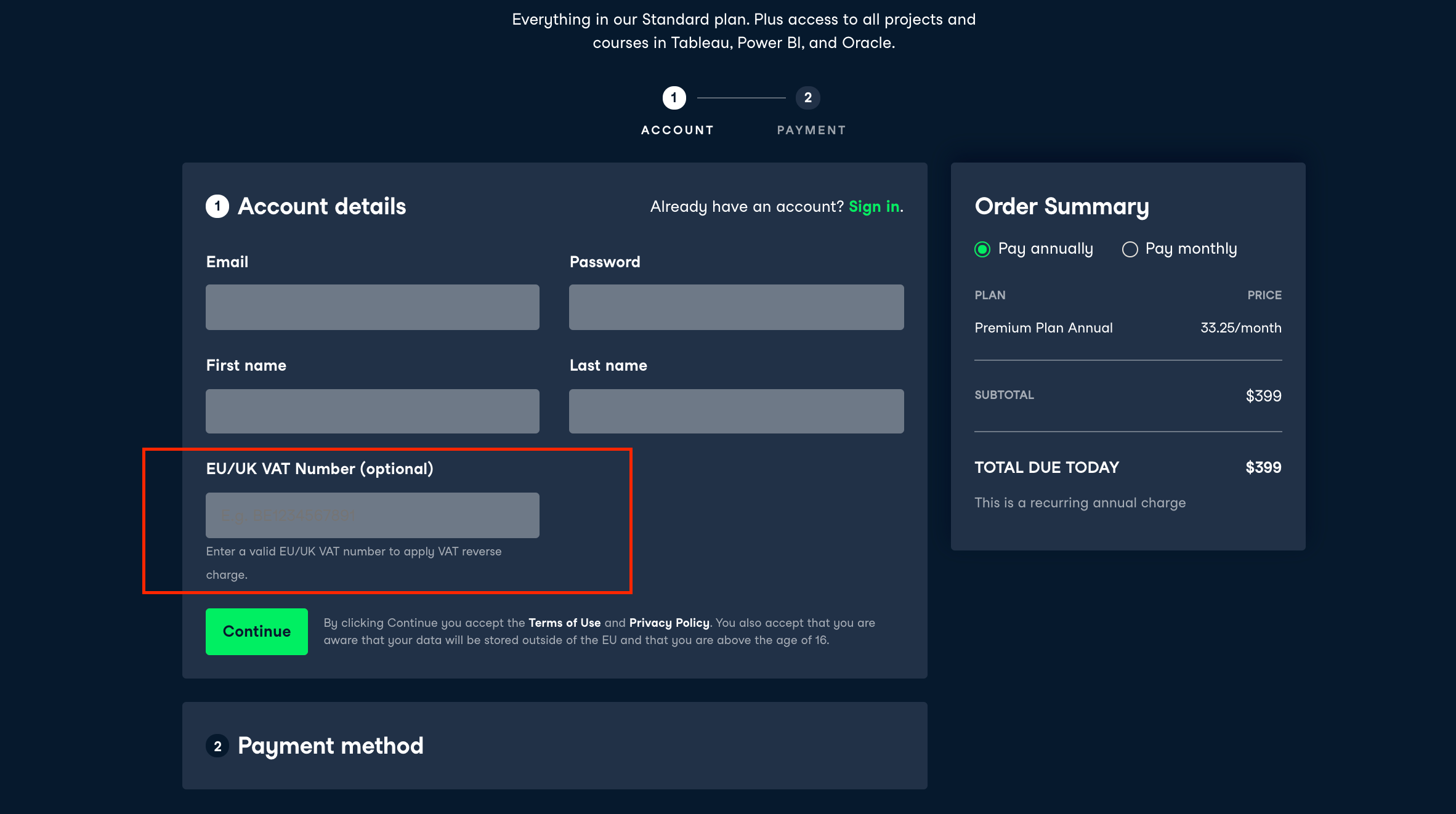1456x814 pixels.
Task: Click the step 2 Payment circle
Action: coord(807,98)
